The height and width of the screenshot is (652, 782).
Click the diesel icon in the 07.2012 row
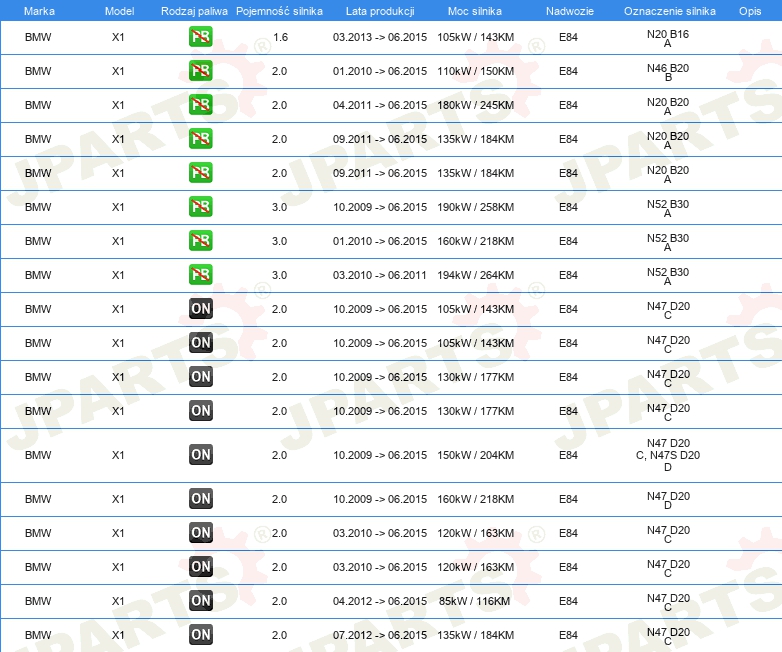pyautogui.click(x=200, y=635)
